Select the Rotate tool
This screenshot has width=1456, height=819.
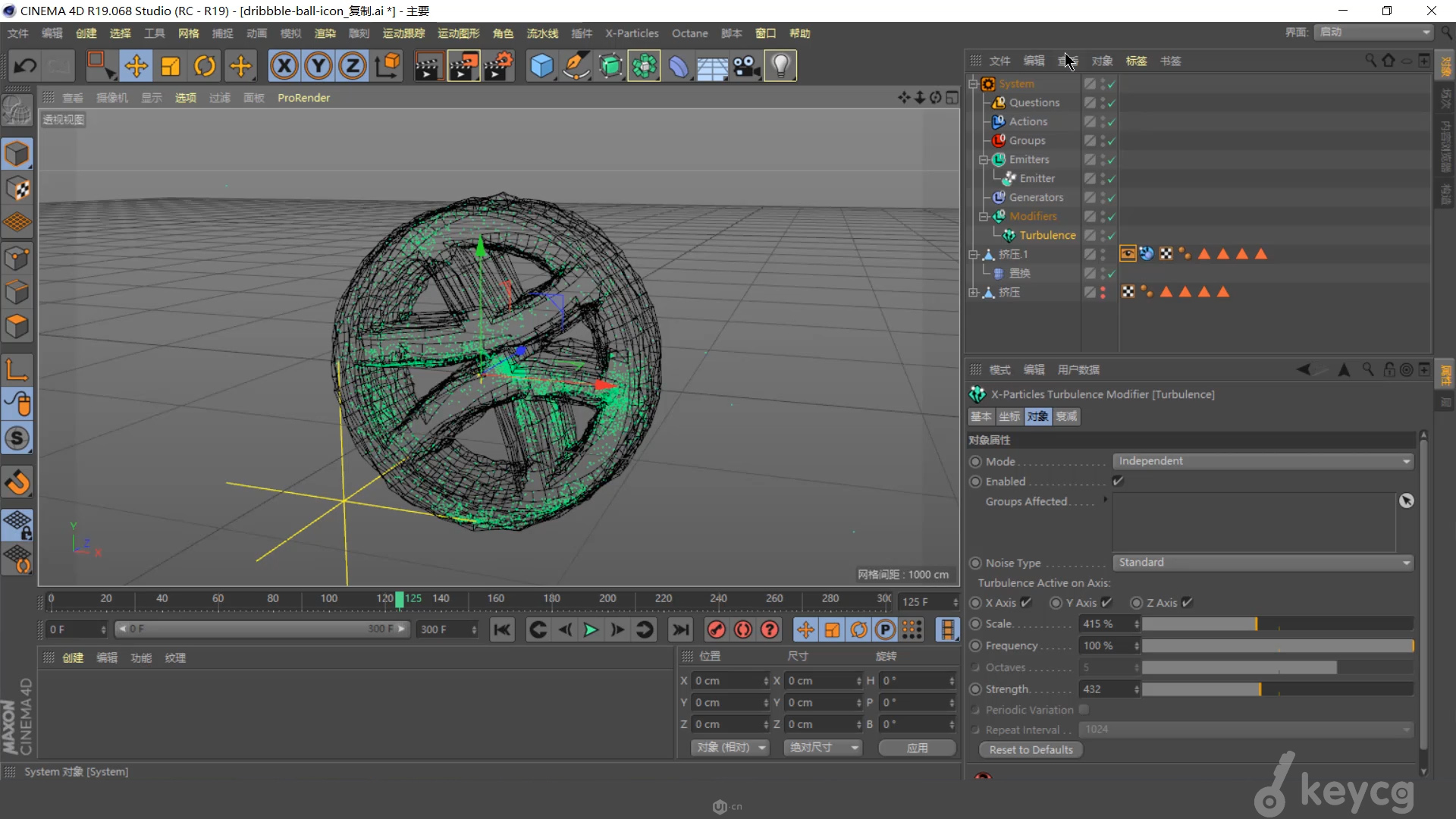[205, 66]
